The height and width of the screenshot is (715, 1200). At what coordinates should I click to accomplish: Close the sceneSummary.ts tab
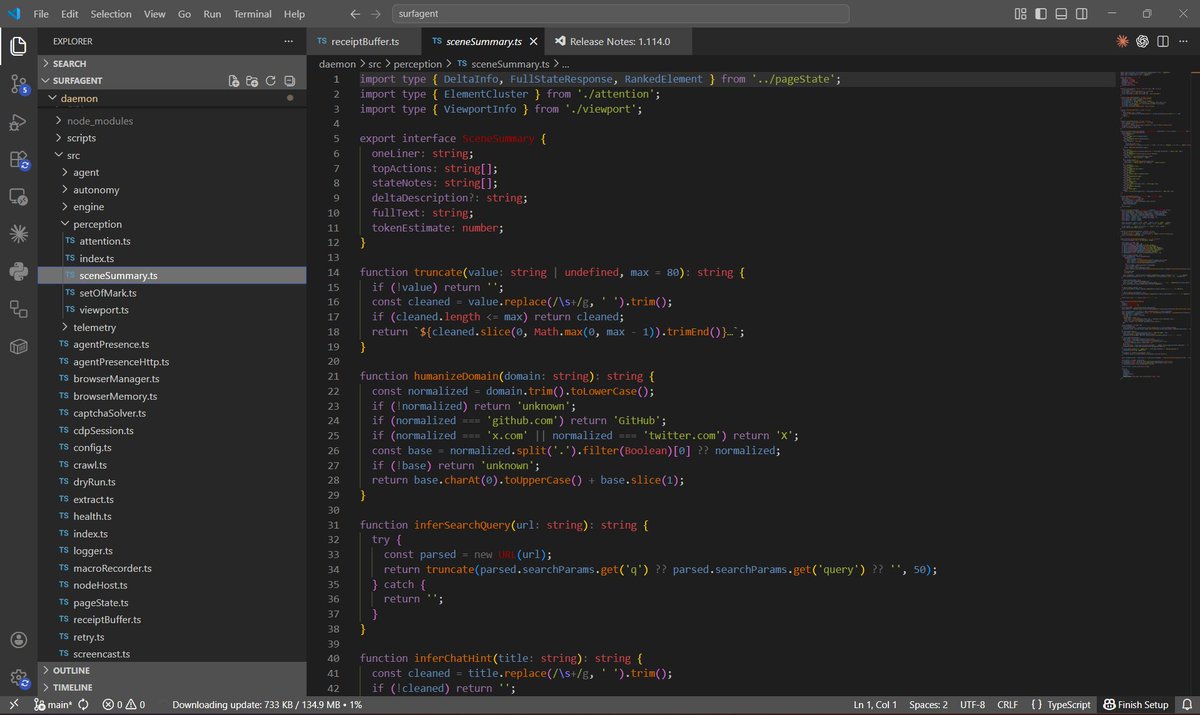coord(534,41)
